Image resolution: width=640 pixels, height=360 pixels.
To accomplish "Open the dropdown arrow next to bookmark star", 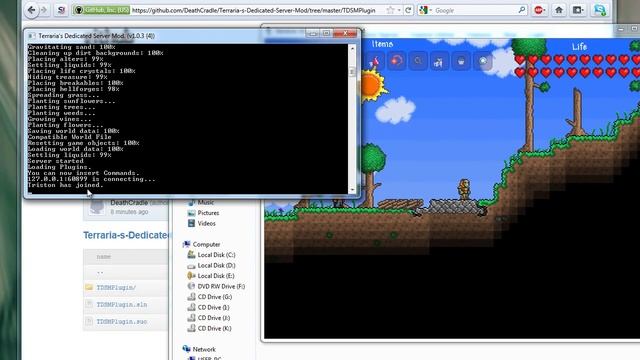I will (399, 10).
